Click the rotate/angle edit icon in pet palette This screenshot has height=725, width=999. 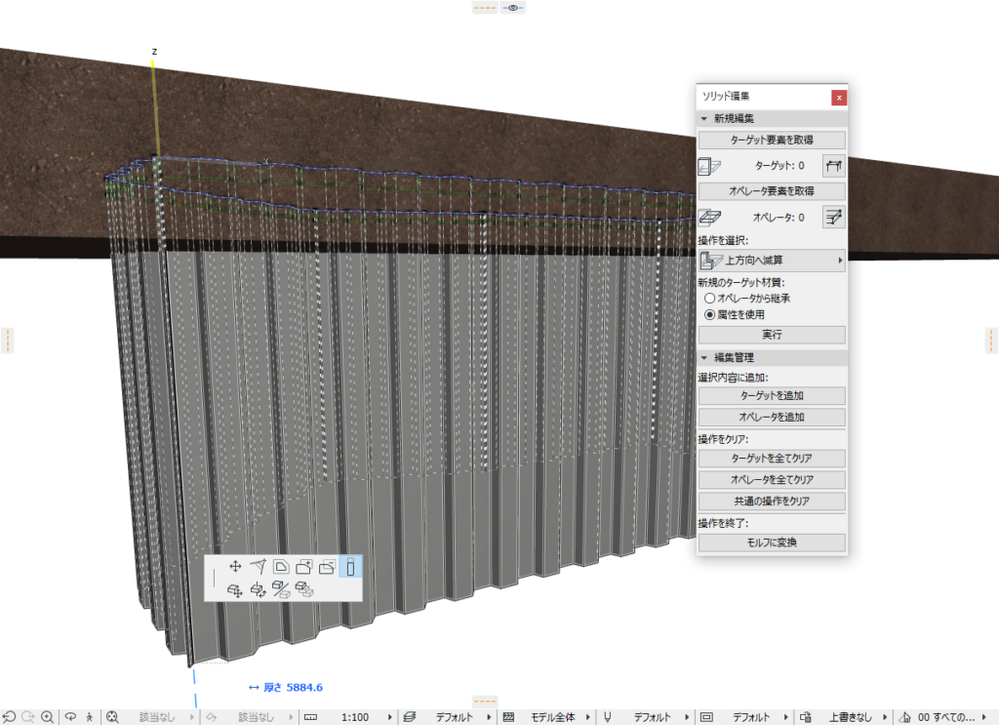coord(258,567)
